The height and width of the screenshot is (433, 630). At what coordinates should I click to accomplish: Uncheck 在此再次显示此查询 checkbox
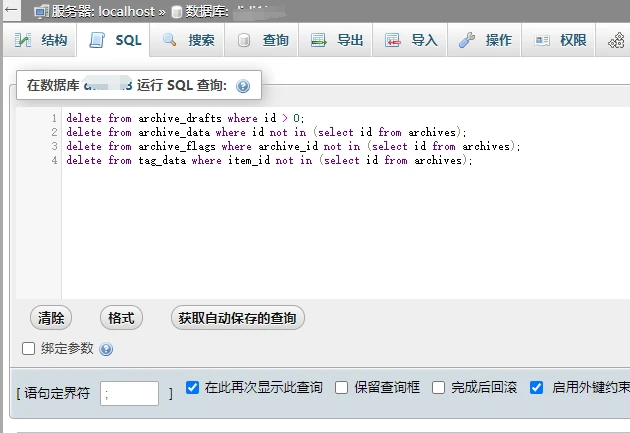tap(193, 387)
